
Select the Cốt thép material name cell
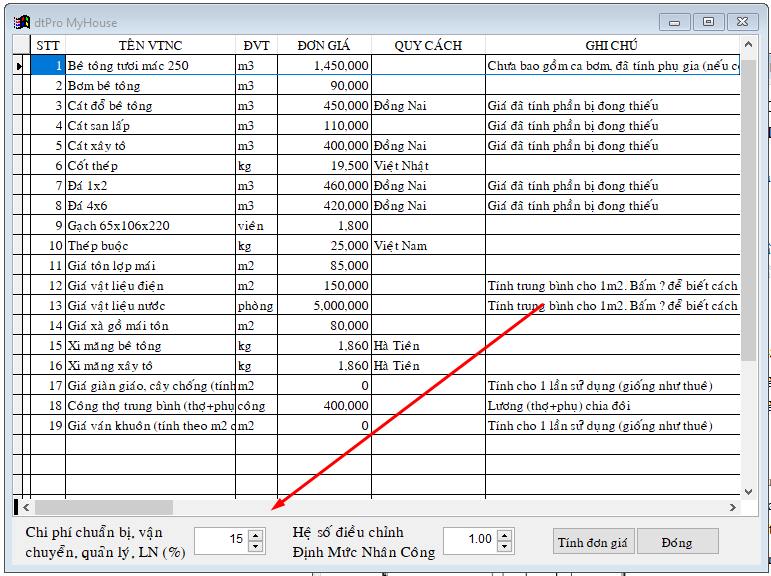[150, 166]
